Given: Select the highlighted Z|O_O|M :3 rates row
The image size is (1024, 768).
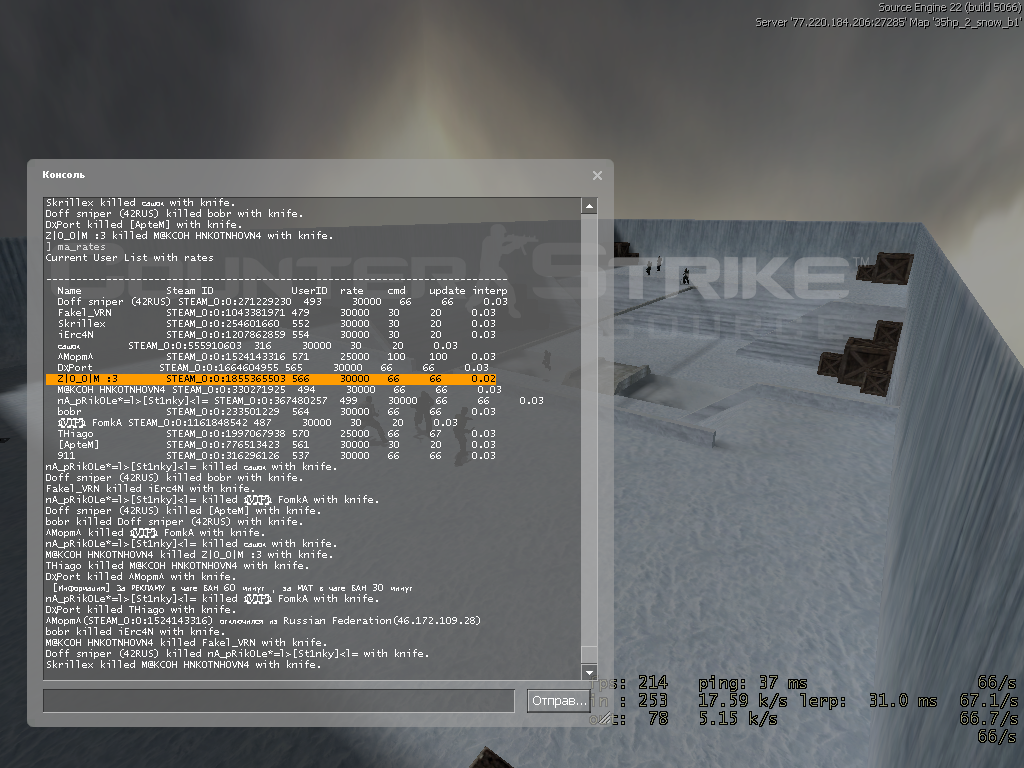Looking at the screenshot, I should coord(271,379).
